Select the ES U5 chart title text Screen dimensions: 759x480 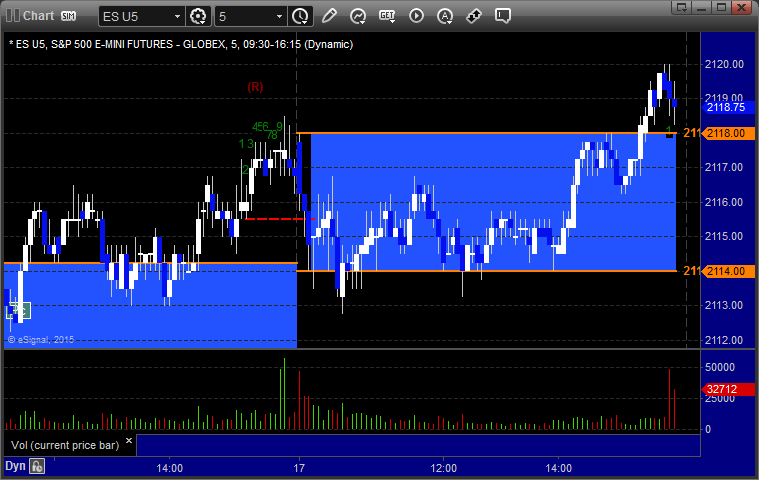[x=181, y=45]
